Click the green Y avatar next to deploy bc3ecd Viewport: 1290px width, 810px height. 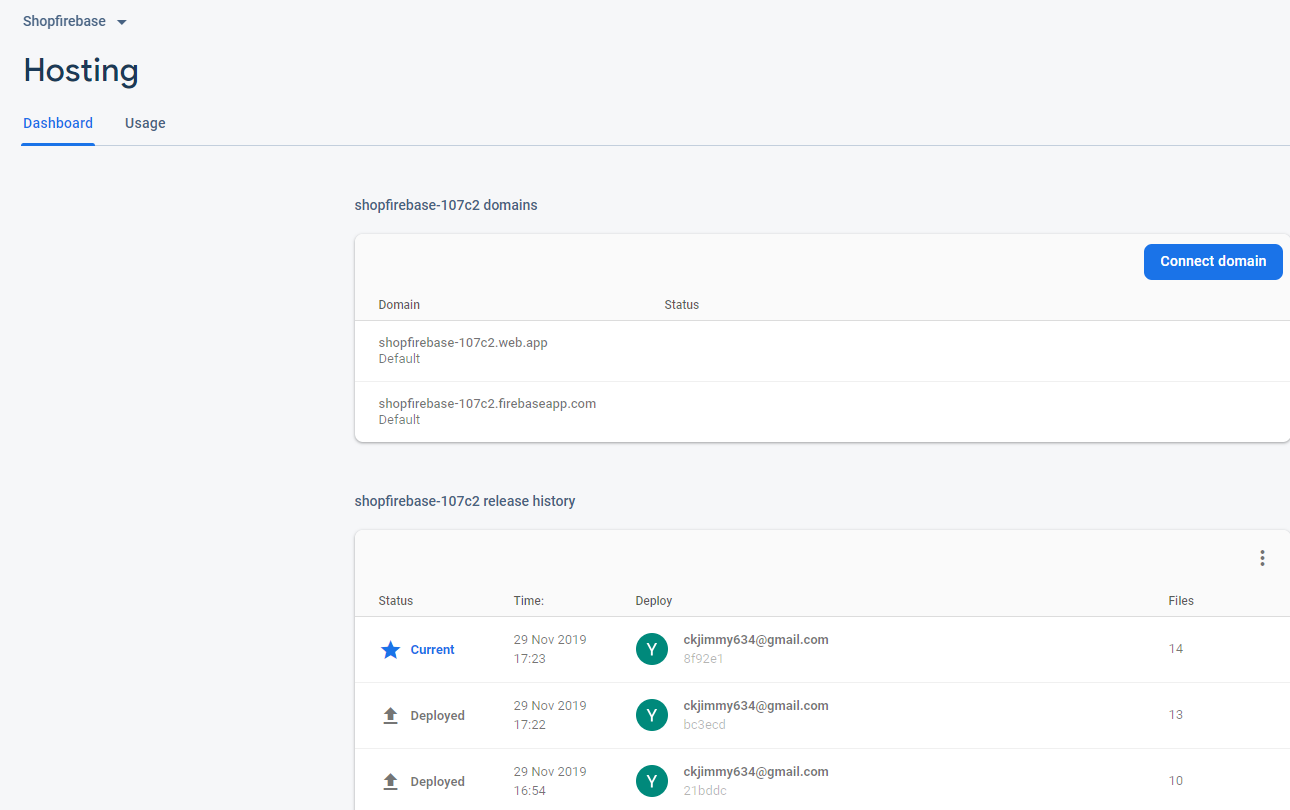(x=652, y=715)
